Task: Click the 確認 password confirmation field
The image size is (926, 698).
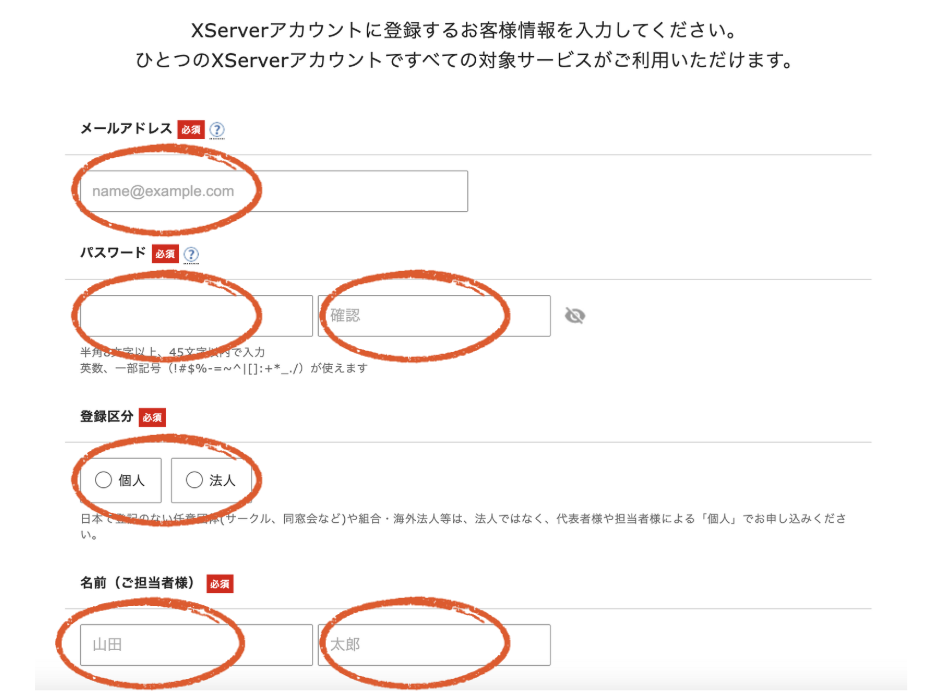Action: coord(434,316)
